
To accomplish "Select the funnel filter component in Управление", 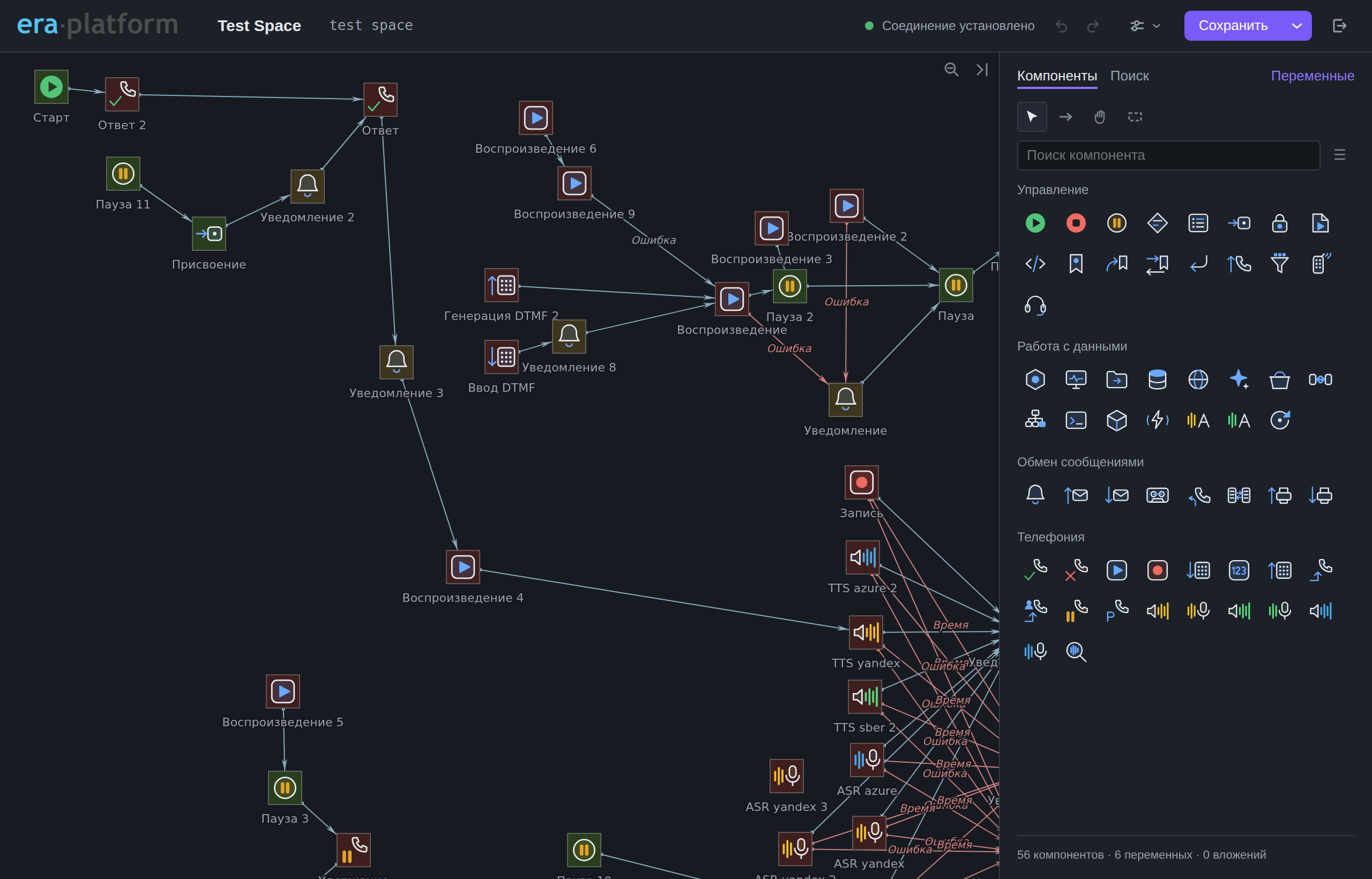I will point(1279,264).
